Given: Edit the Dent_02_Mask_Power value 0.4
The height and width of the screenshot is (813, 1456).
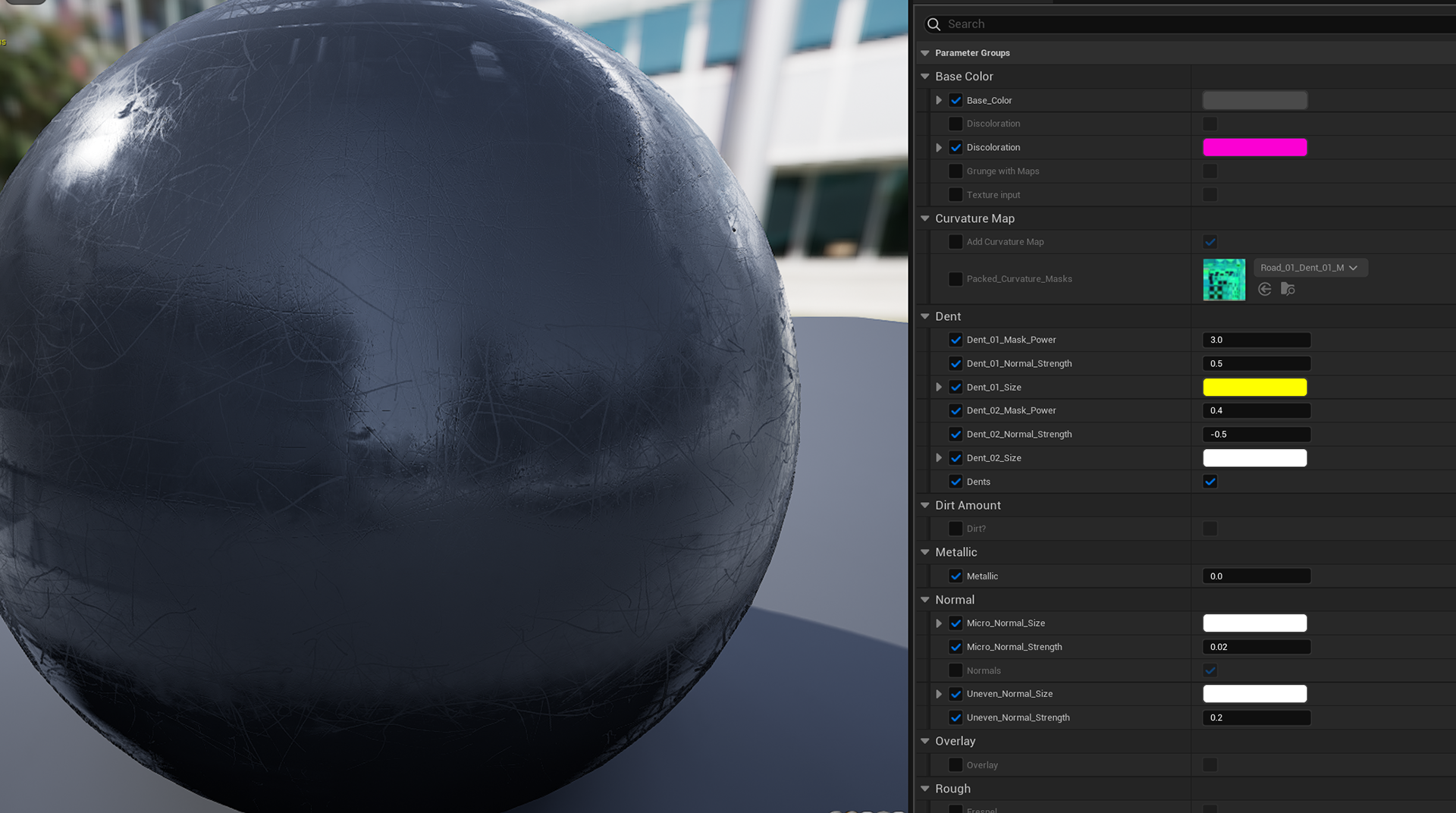Looking at the screenshot, I should point(1257,410).
